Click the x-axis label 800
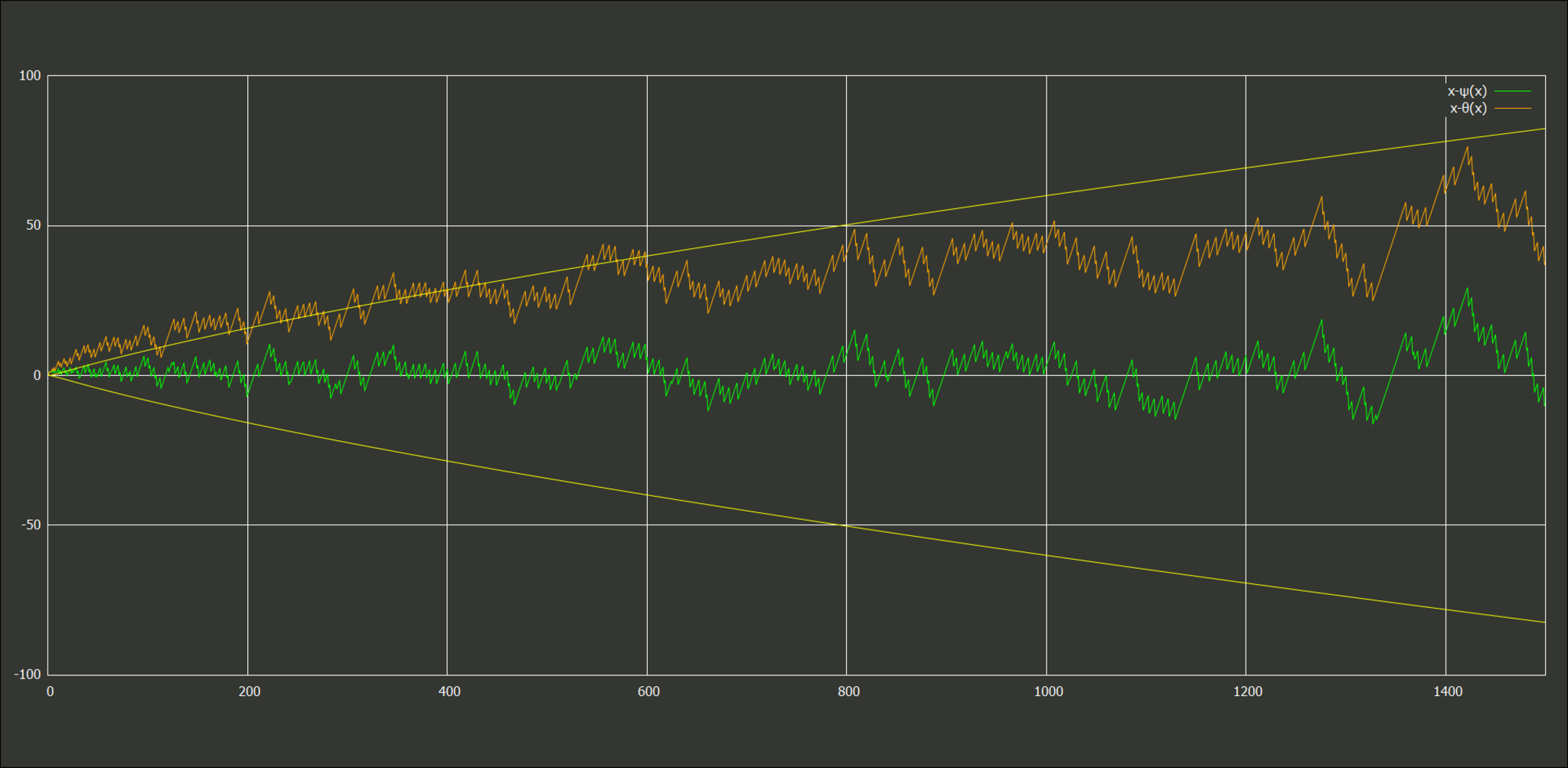The height and width of the screenshot is (768, 1568). pyautogui.click(x=848, y=692)
